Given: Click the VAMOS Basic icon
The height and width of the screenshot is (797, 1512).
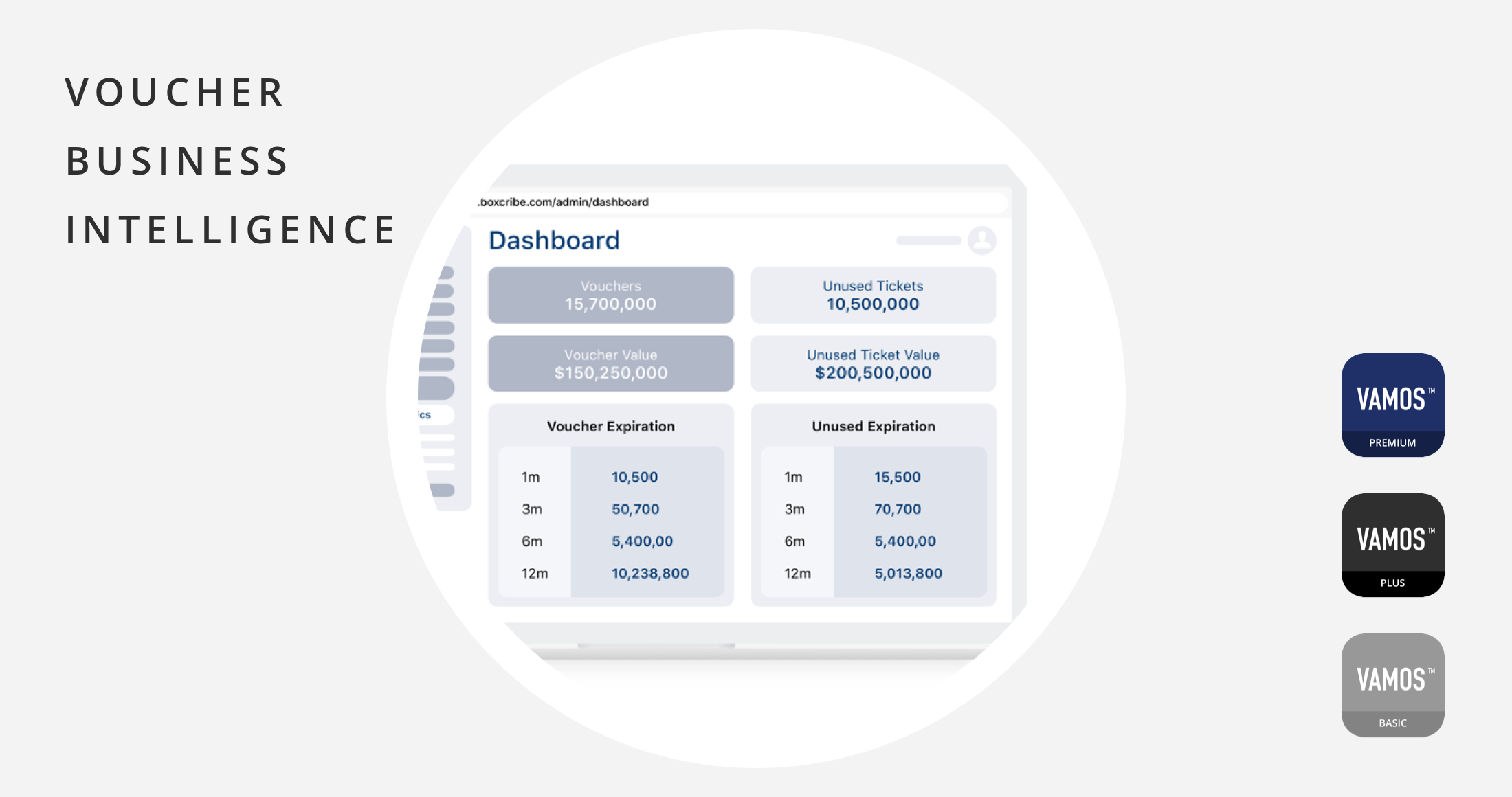Looking at the screenshot, I should [x=1392, y=685].
